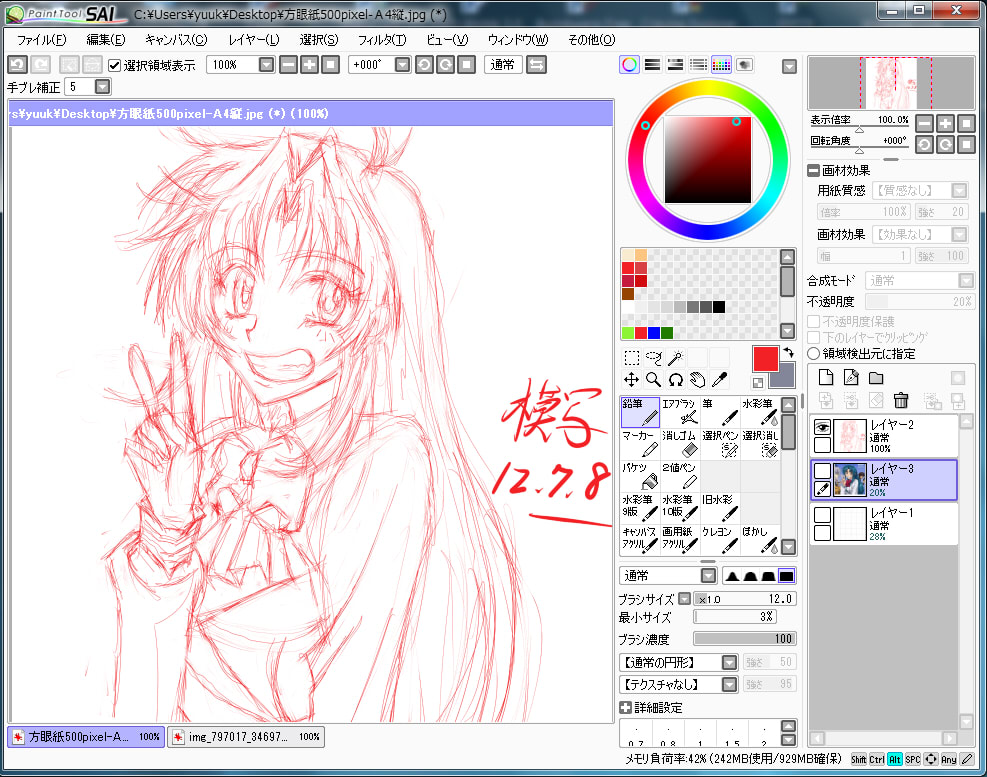The height and width of the screenshot is (777, 987).
Task: Open the キャンバス(C) menu
Action: click(176, 40)
